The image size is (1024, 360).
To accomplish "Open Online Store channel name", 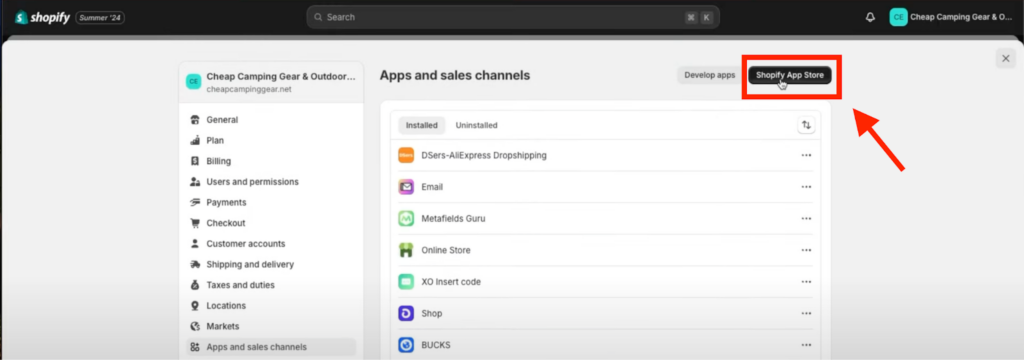I will 446,250.
